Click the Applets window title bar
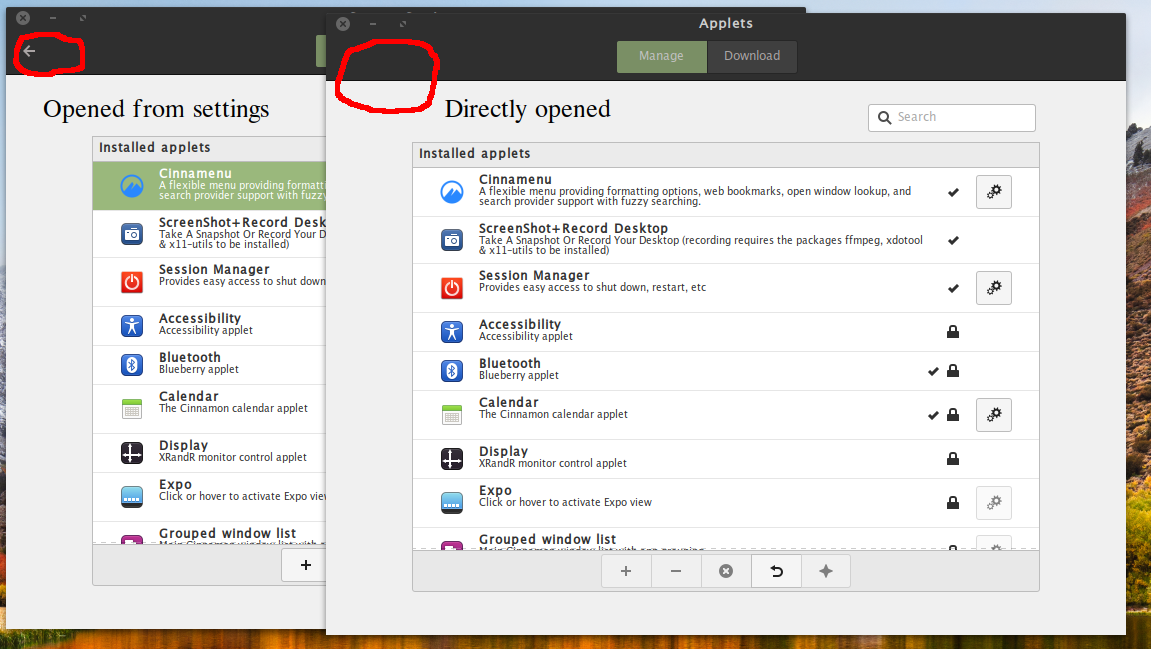The width and height of the screenshot is (1151, 649). [x=725, y=23]
